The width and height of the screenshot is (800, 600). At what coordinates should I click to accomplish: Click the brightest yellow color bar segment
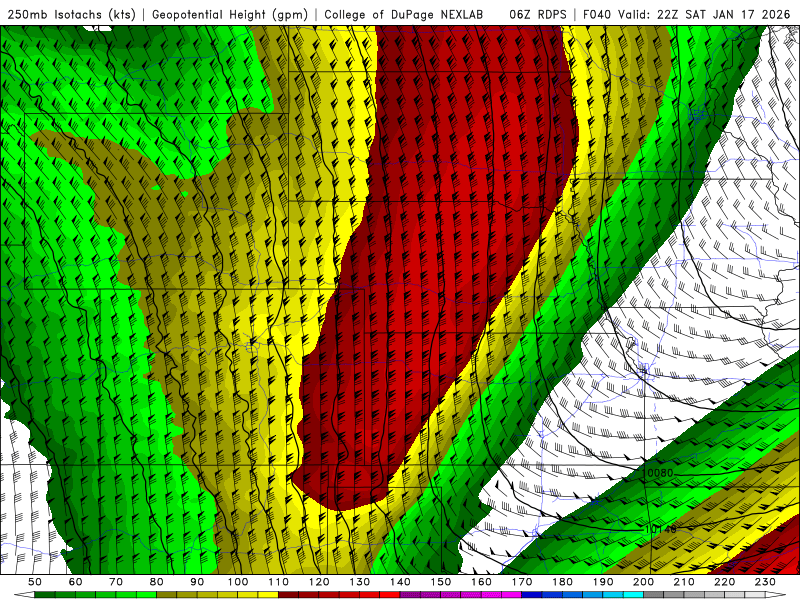click(268, 595)
